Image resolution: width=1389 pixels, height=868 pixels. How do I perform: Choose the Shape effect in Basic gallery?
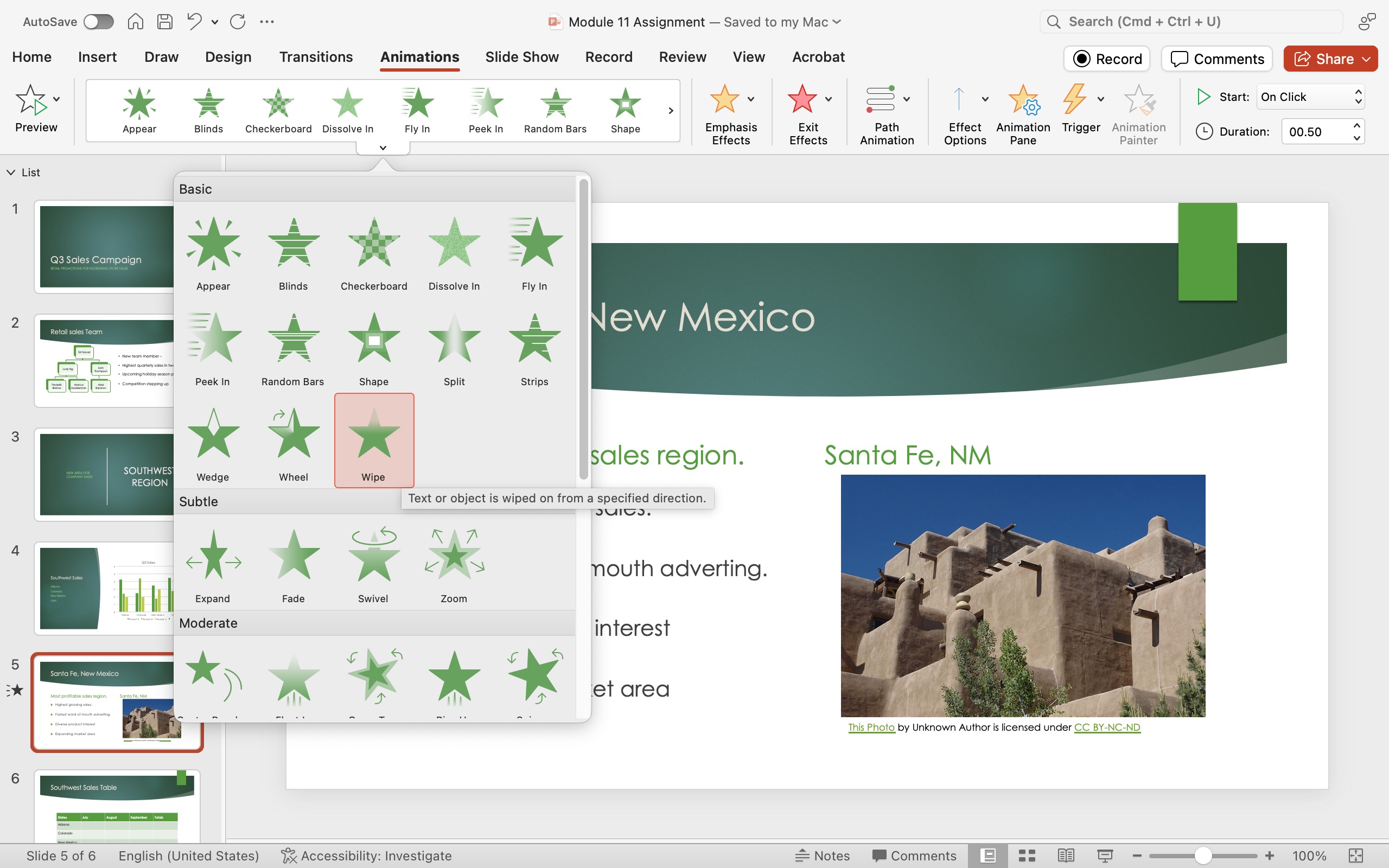(x=374, y=348)
